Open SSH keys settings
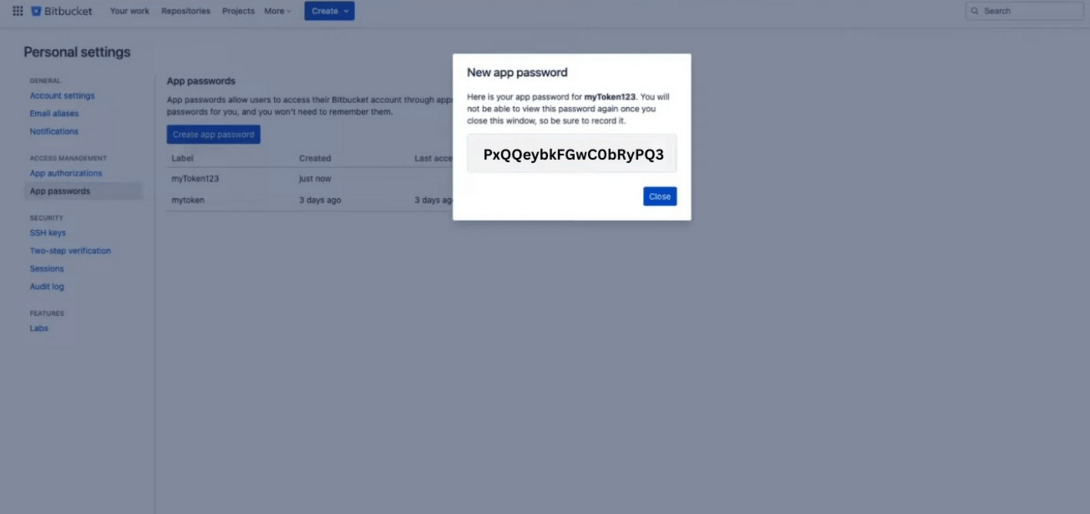The width and height of the screenshot is (1090, 514). tap(48, 233)
